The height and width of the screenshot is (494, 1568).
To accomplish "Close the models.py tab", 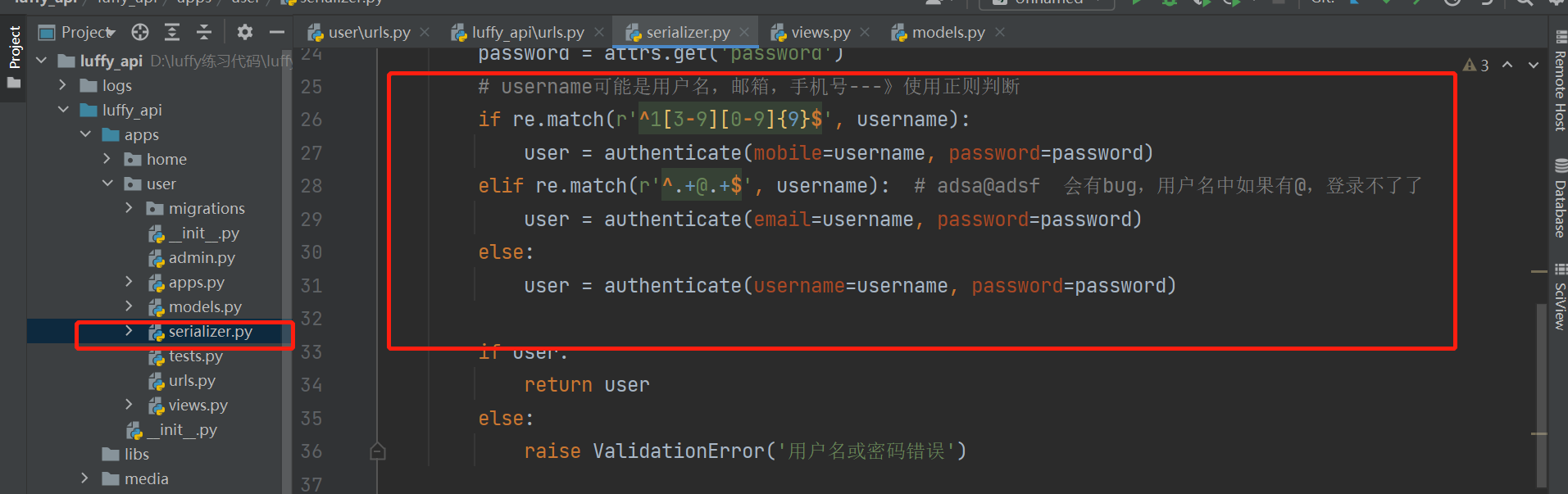I will tap(1000, 32).
